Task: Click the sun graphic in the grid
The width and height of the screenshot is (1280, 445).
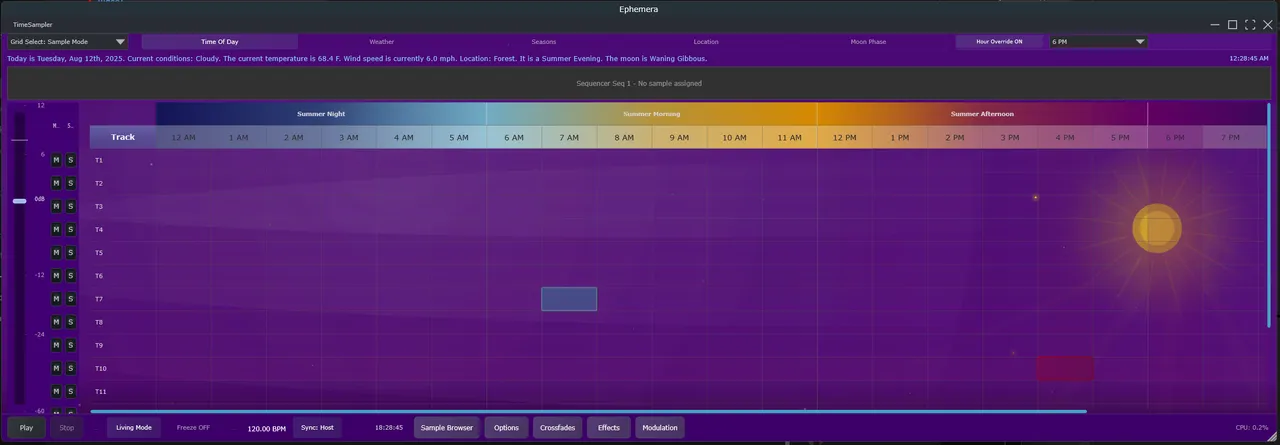Action: pos(1156,229)
